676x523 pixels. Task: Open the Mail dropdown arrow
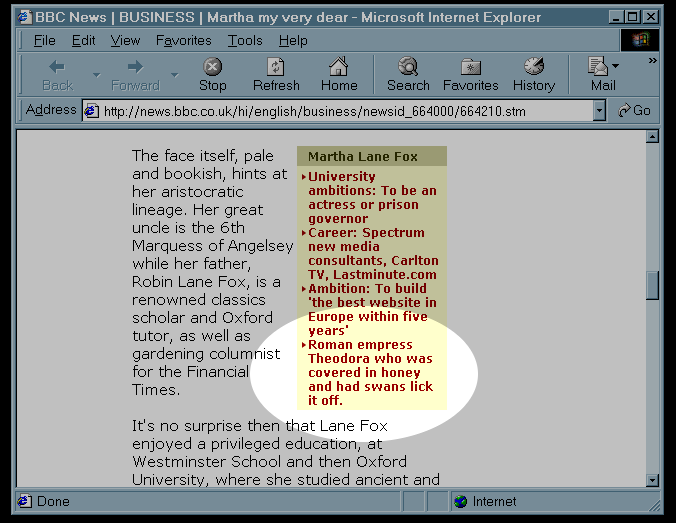tap(615, 66)
